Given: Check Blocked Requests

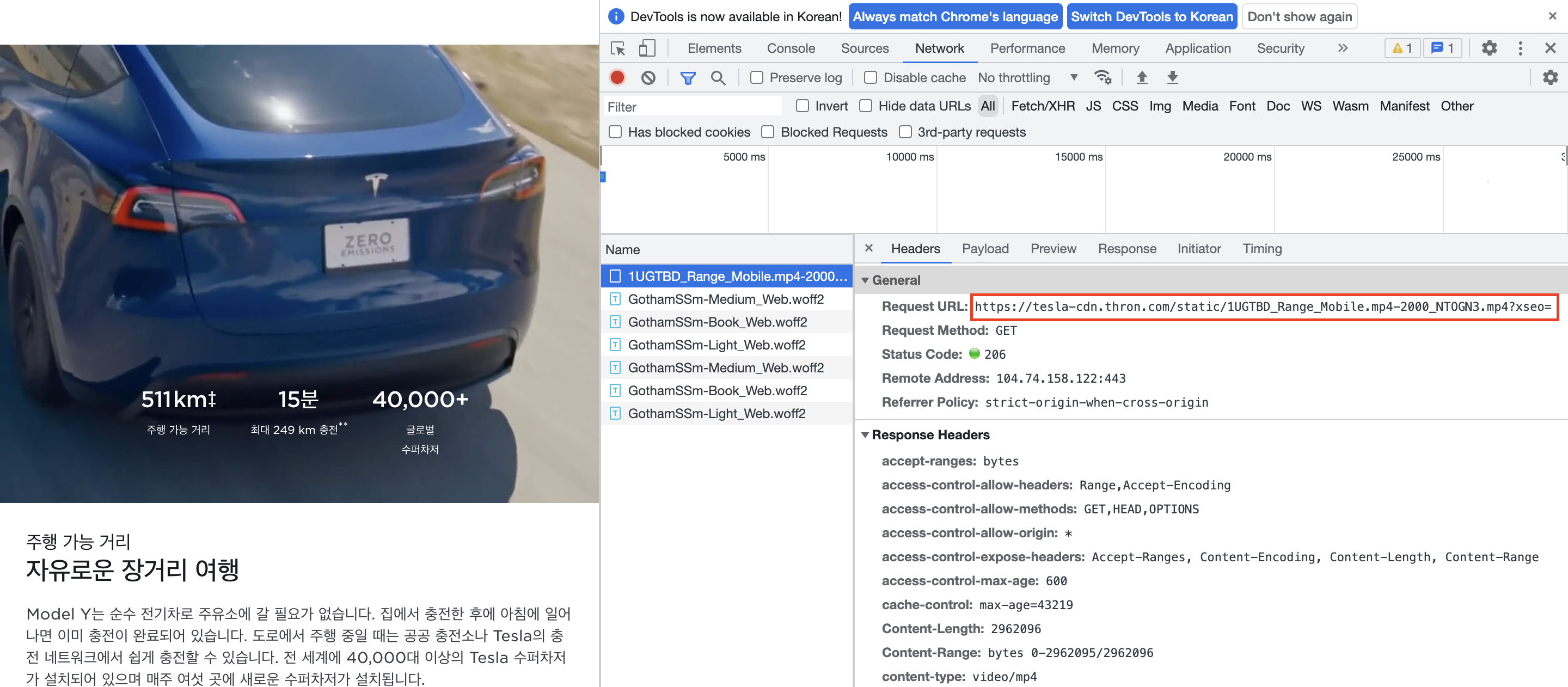Looking at the screenshot, I should pos(768,132).
